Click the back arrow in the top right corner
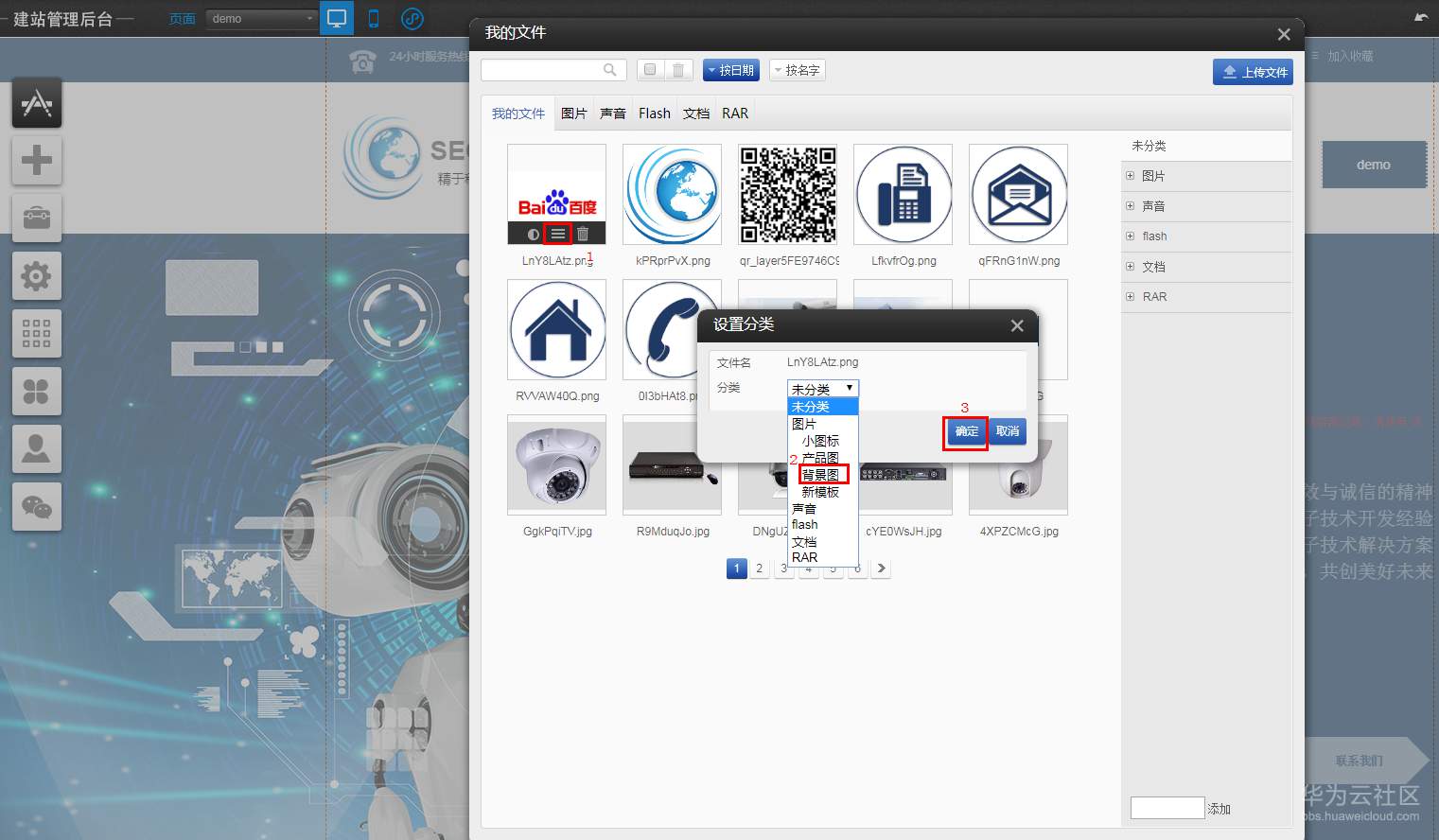 (x=1421, y=17)
